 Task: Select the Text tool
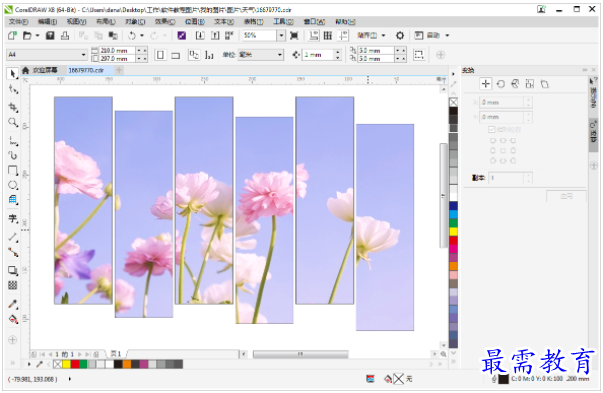tap(13, 218)
